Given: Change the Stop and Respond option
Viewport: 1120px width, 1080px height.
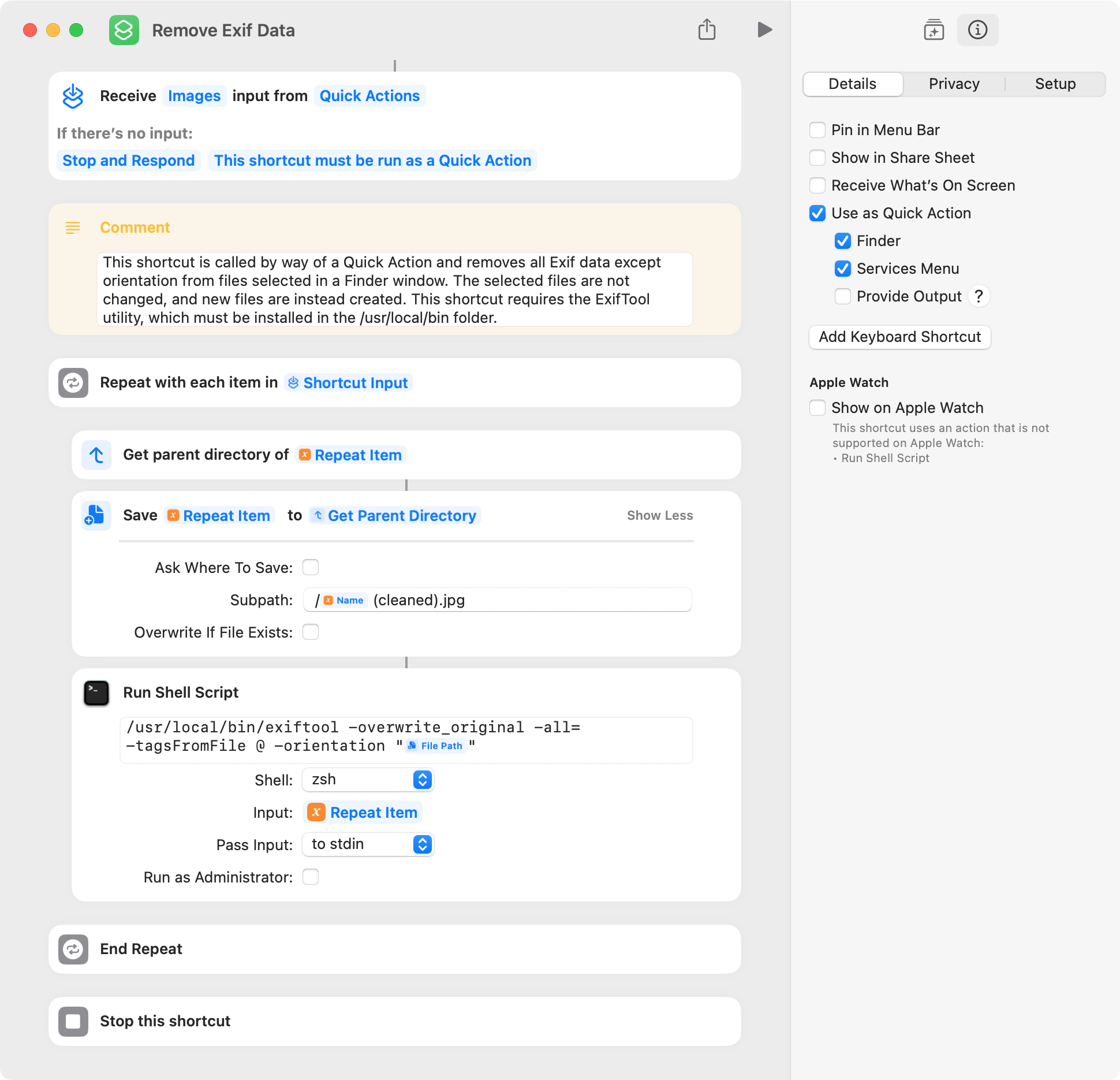Looking at the screenshot, I should click(129, 161).
